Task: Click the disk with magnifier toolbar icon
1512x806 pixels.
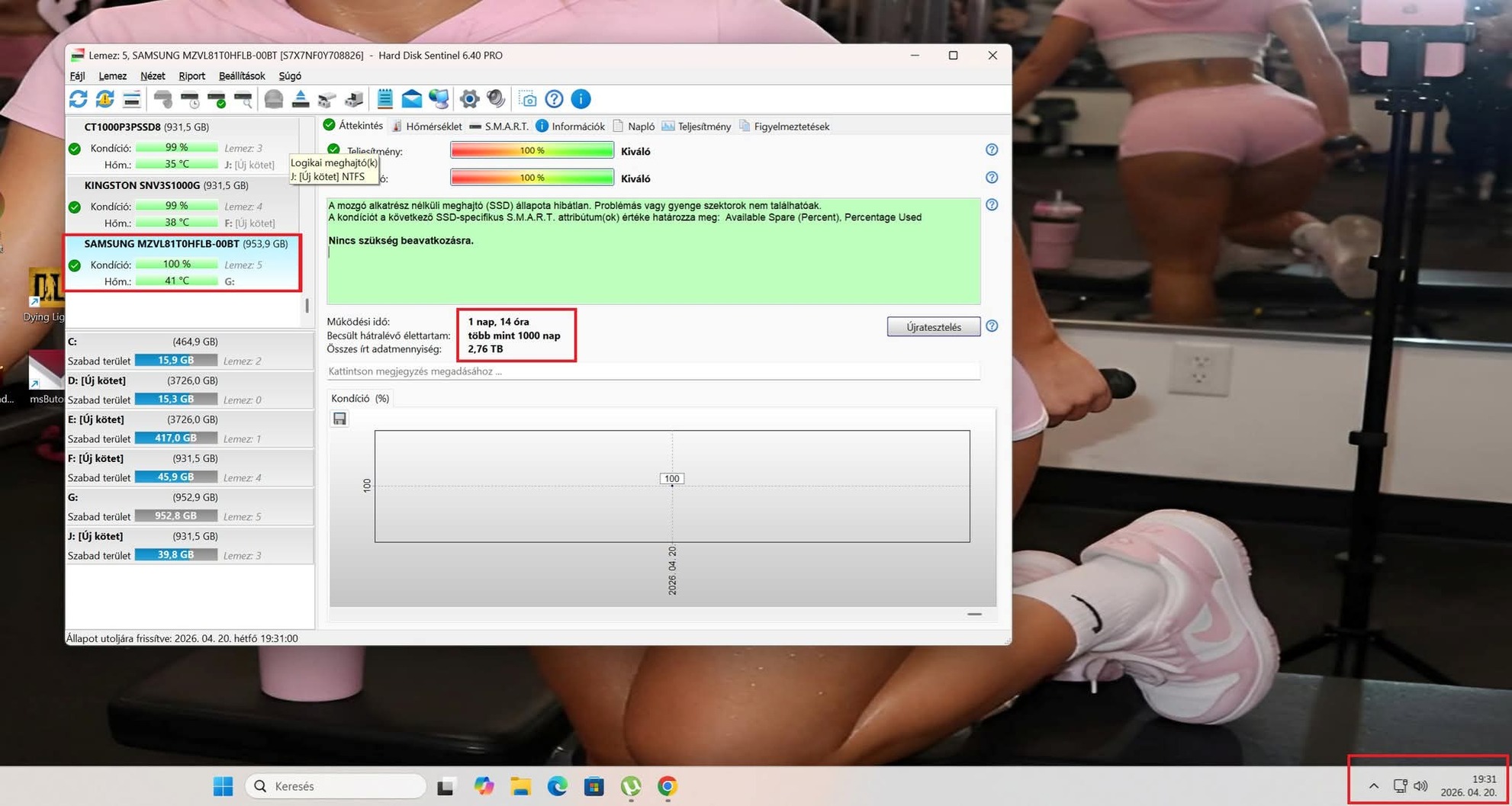Action: [x=243, y=99]
